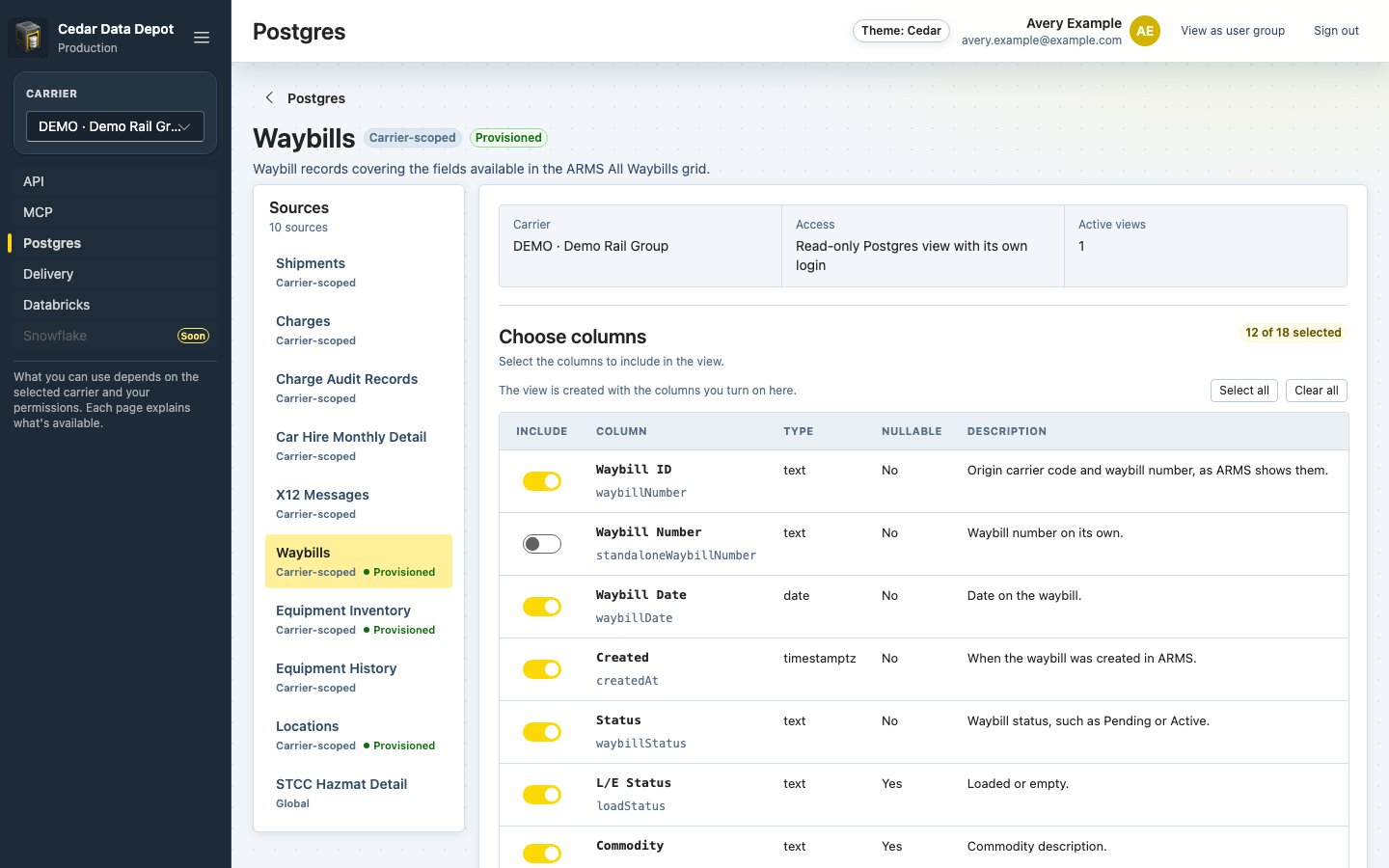
Task: Sign out of the account
Action: [1336, 31]
